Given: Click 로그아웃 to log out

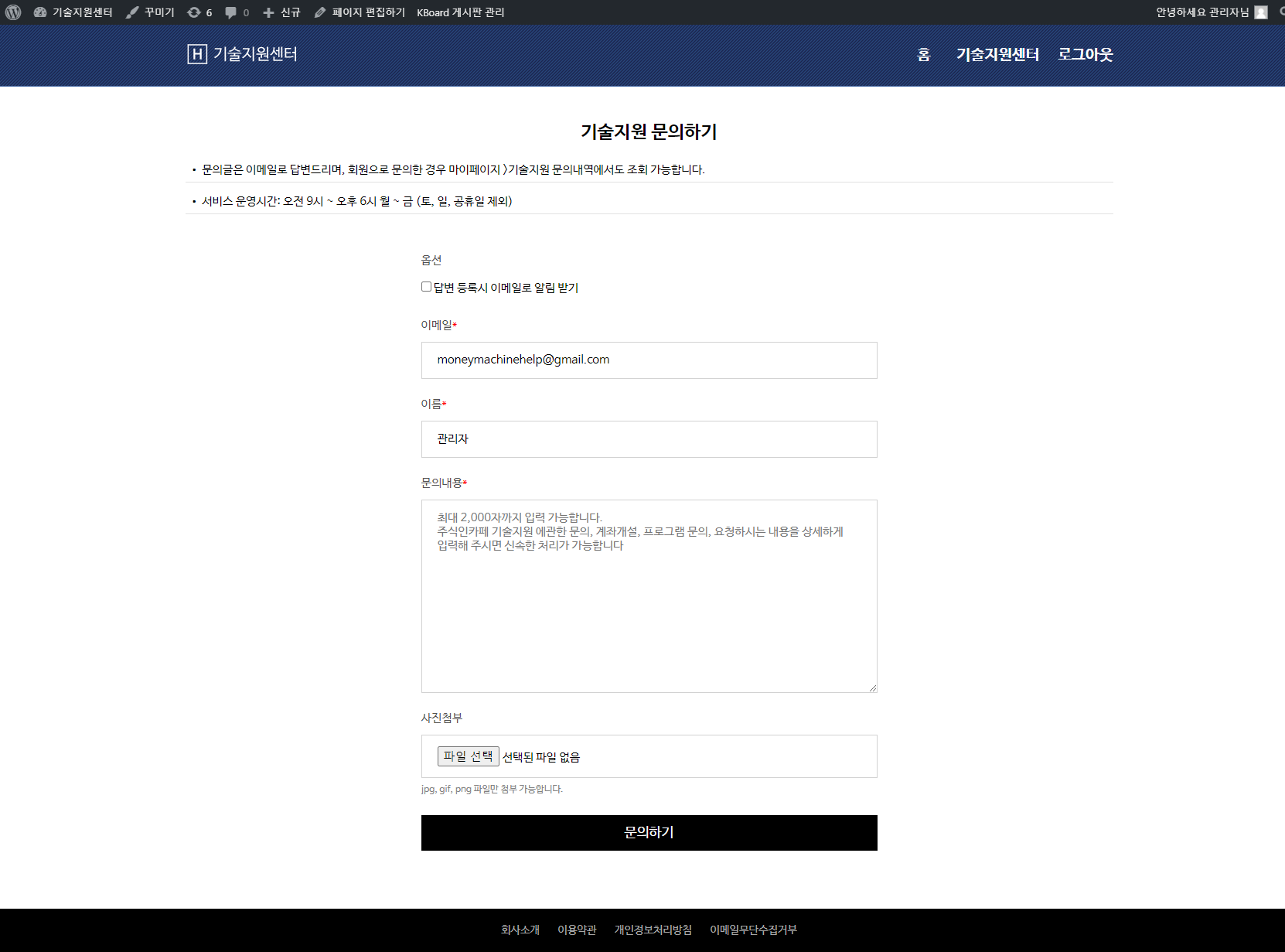Looking at the screenshot, I should click(x=1085, y=54).
